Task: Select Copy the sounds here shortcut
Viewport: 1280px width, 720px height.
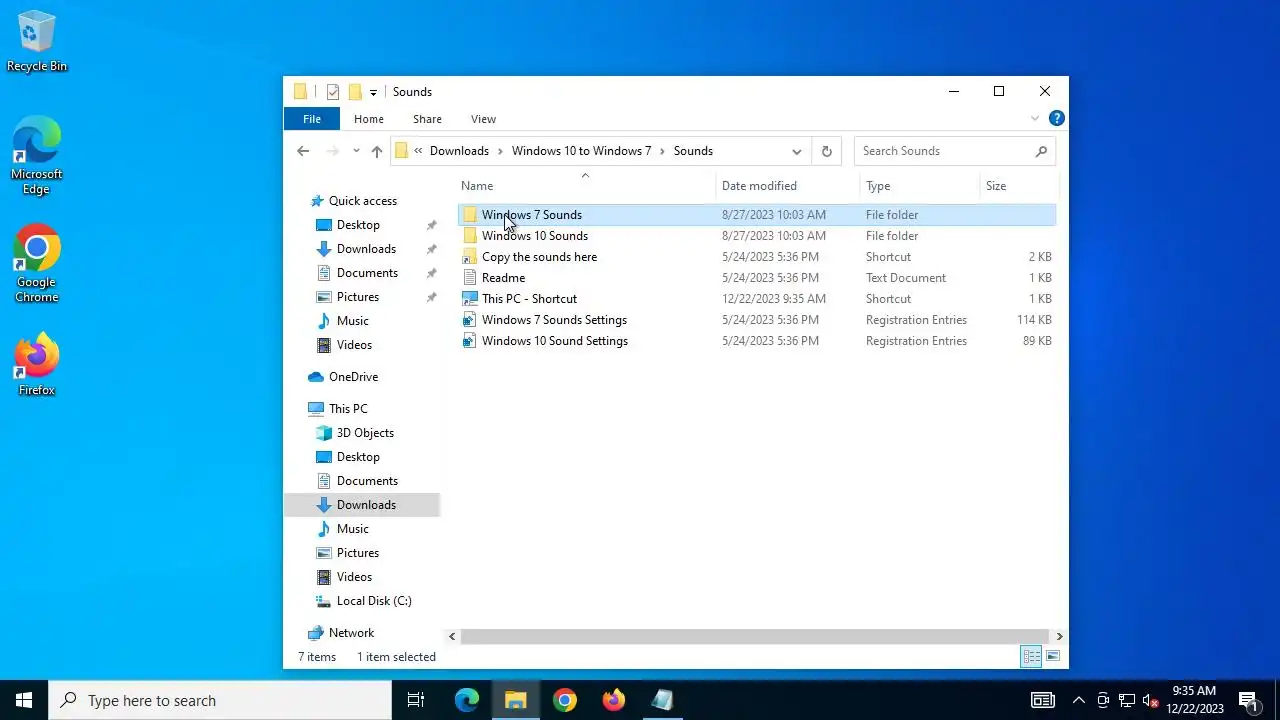Action: click(757, 257)
